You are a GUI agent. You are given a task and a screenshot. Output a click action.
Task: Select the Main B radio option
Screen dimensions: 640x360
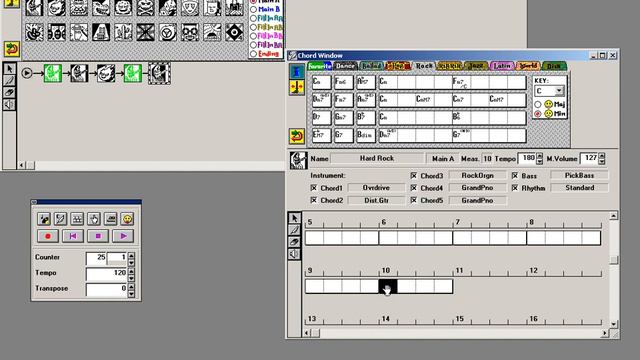pos(253,9)
